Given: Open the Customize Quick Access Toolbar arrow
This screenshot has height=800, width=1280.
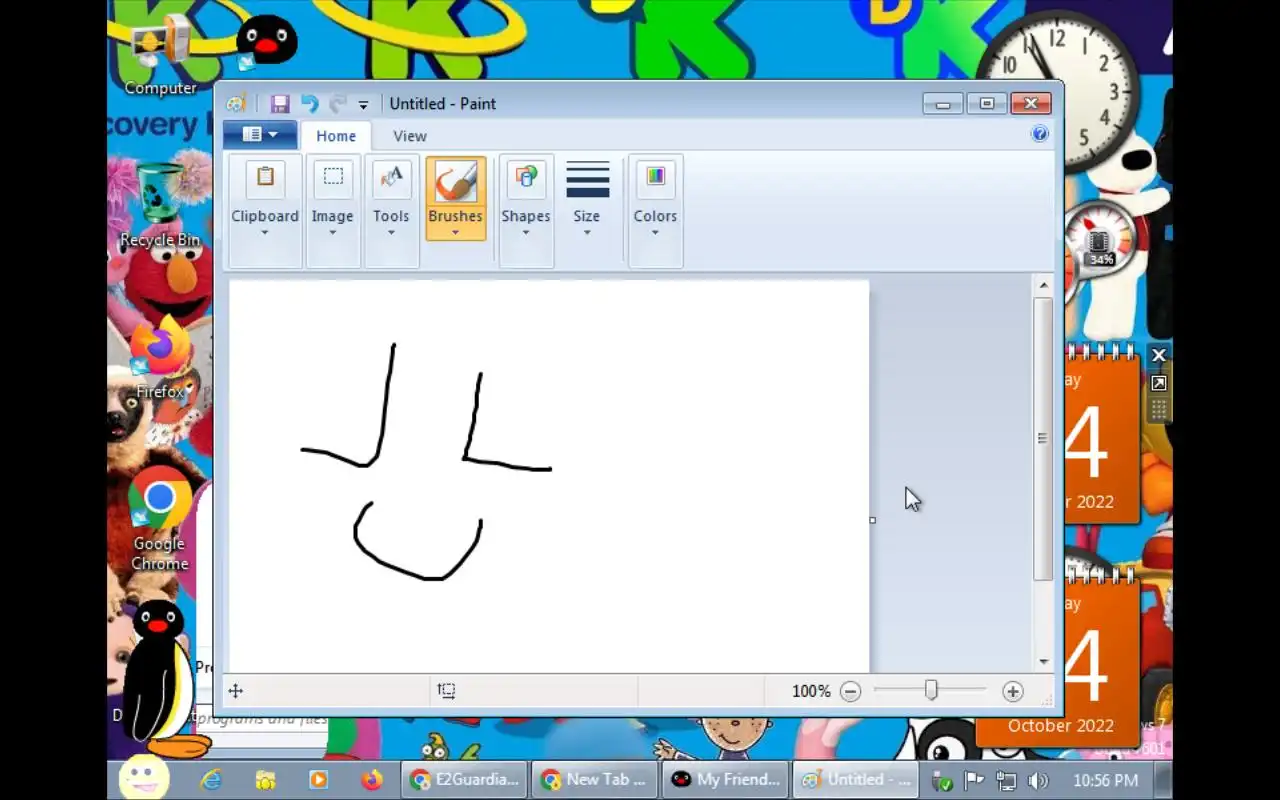Looking at the screenshot, I should click(x=363, y=105).
